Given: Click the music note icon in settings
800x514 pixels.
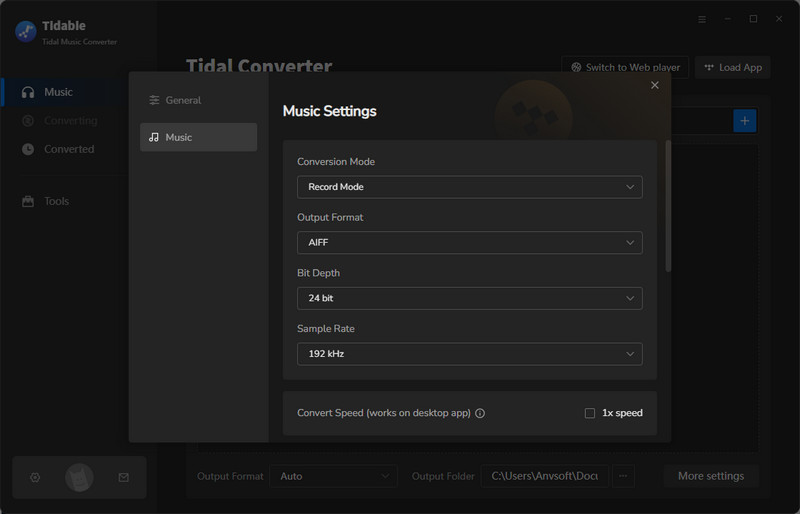Looking at the screenshot, I should (154, 137).
